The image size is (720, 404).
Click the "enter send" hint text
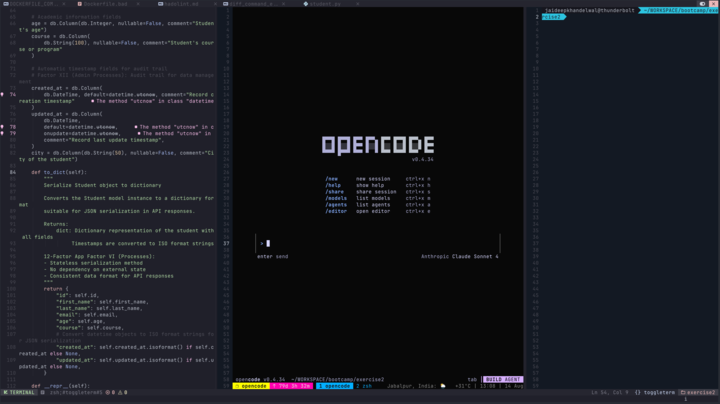[x=272, y=257]
